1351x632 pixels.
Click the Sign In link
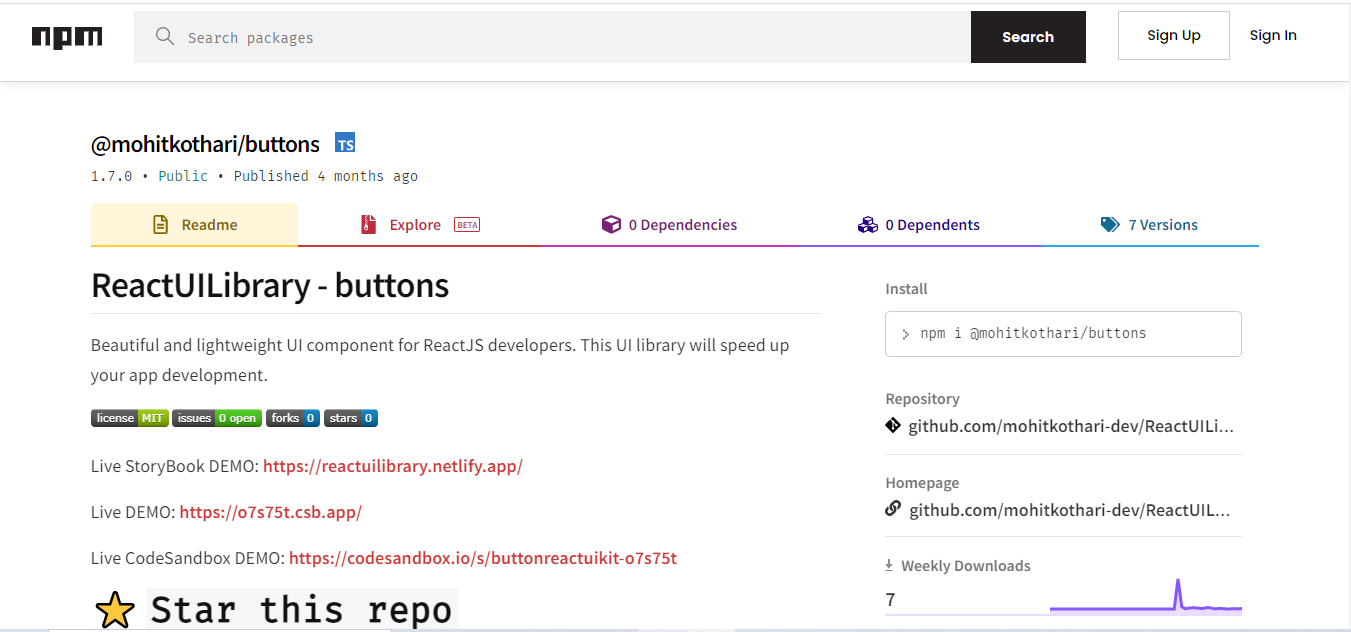[1273, 35]
